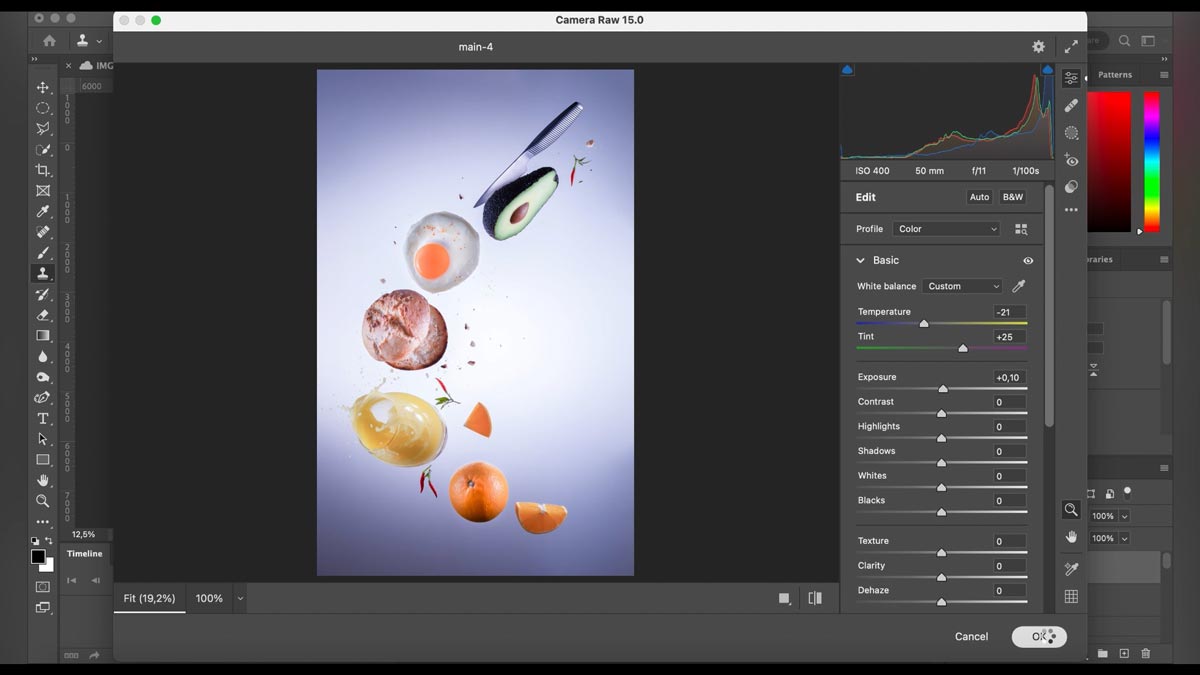Click the Exposure slider handle
Screen dimensions: 1200x675
942,388
